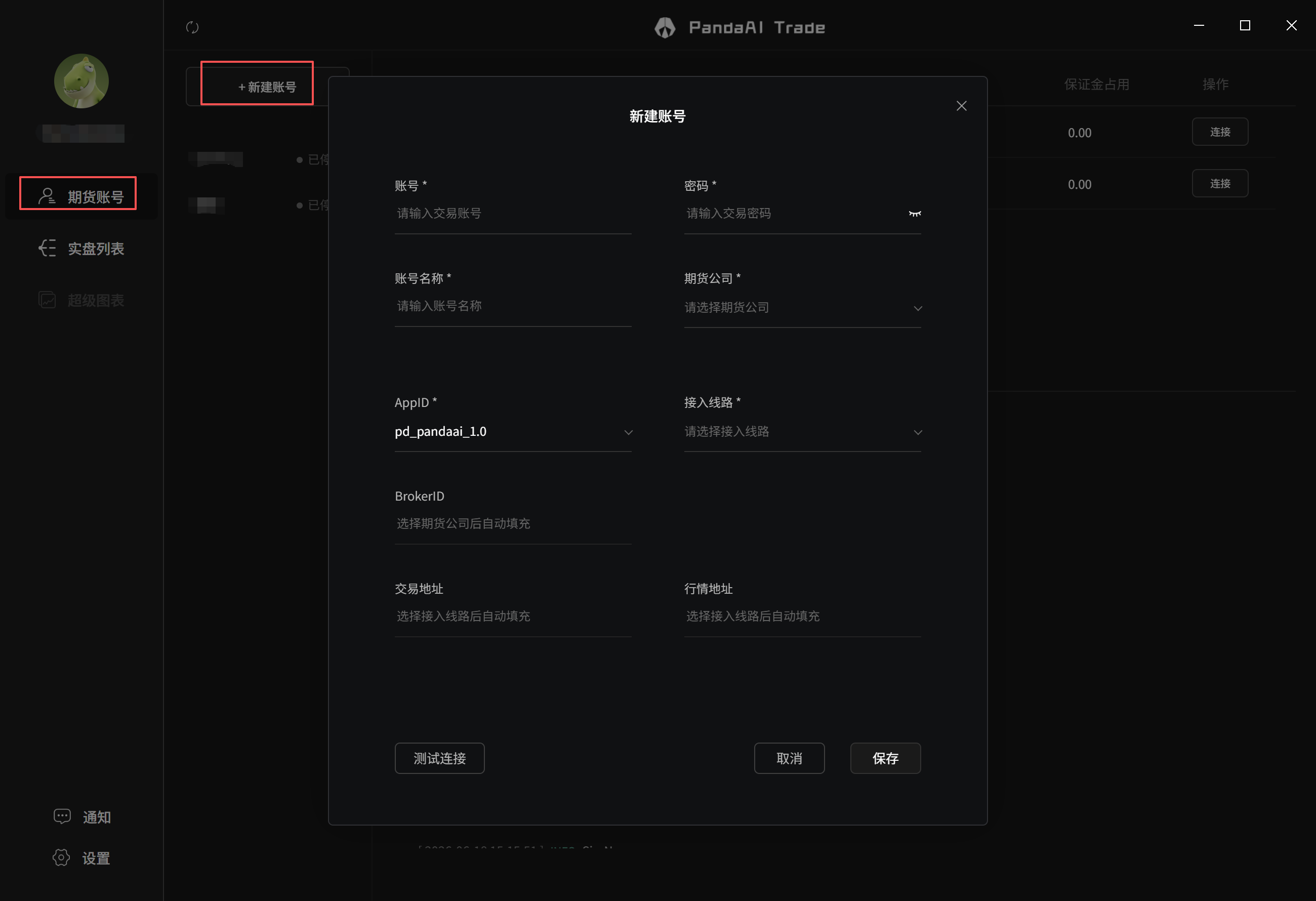Click the 期货账号 person icon
The image size is (1316, 901).
47,196
